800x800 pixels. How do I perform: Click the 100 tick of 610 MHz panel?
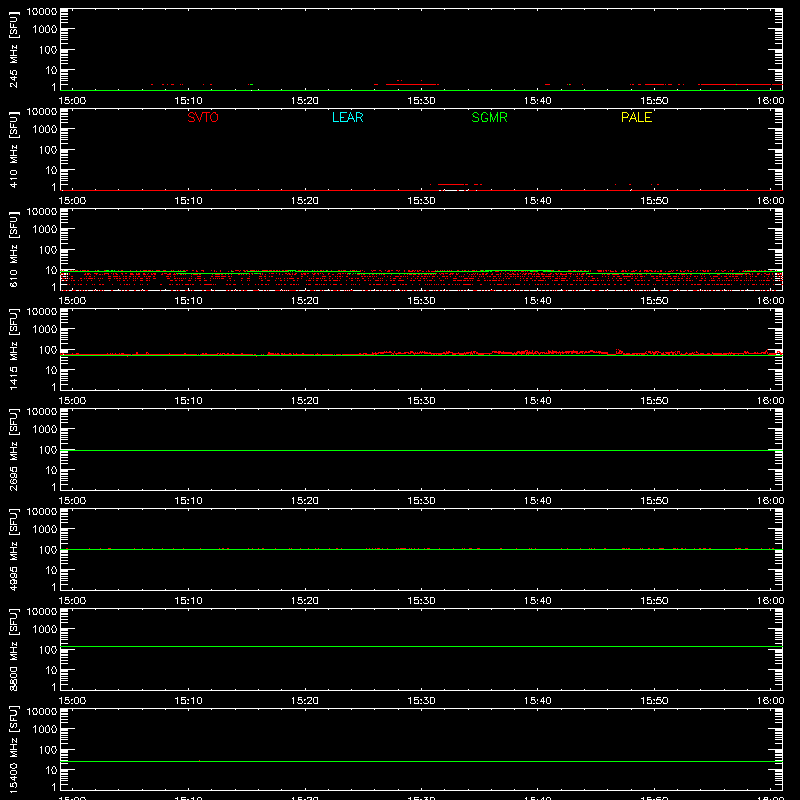[48, 250]
